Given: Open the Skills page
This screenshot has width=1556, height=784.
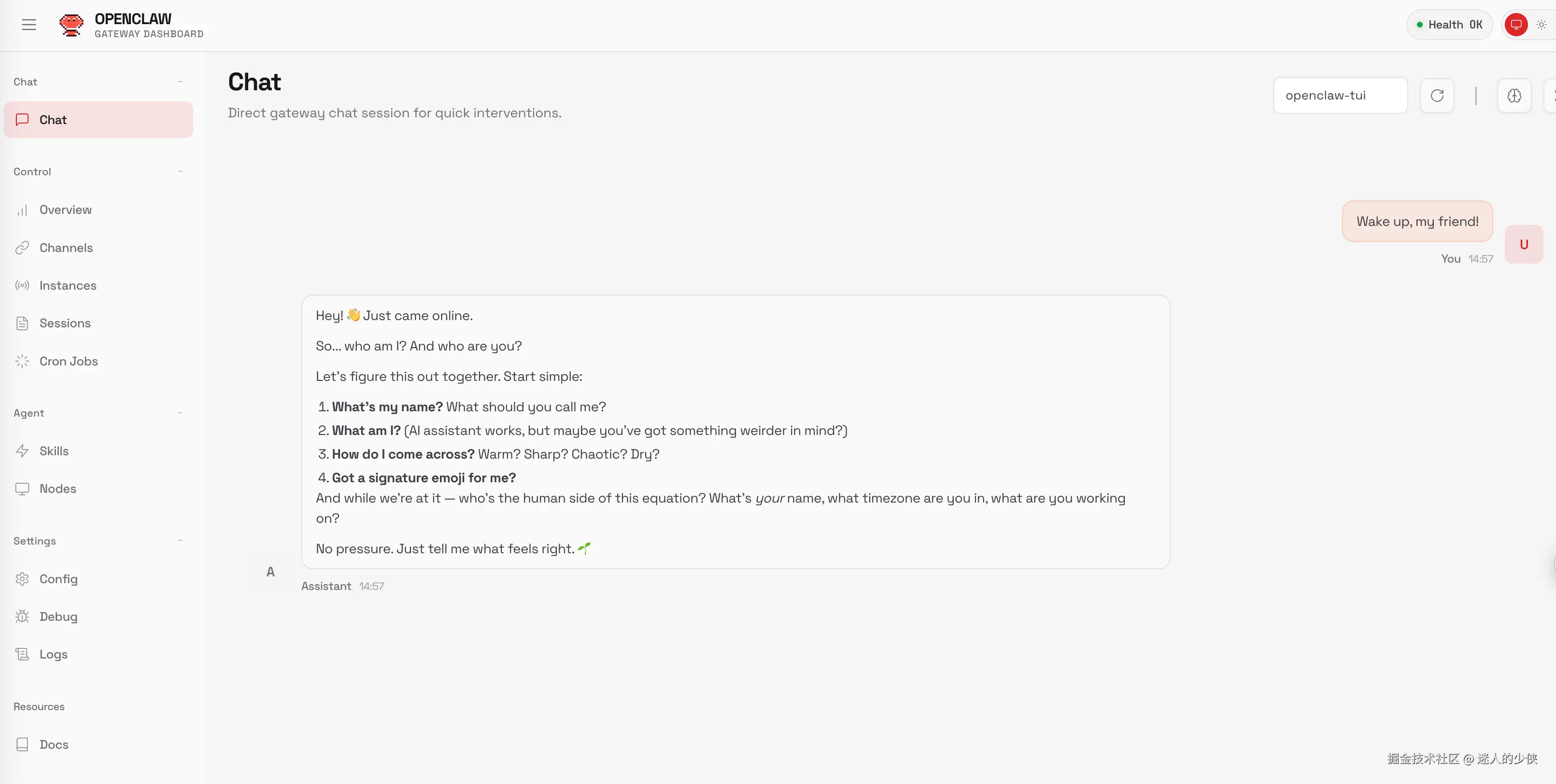Looking at the screenshot, I should (54, 451).
